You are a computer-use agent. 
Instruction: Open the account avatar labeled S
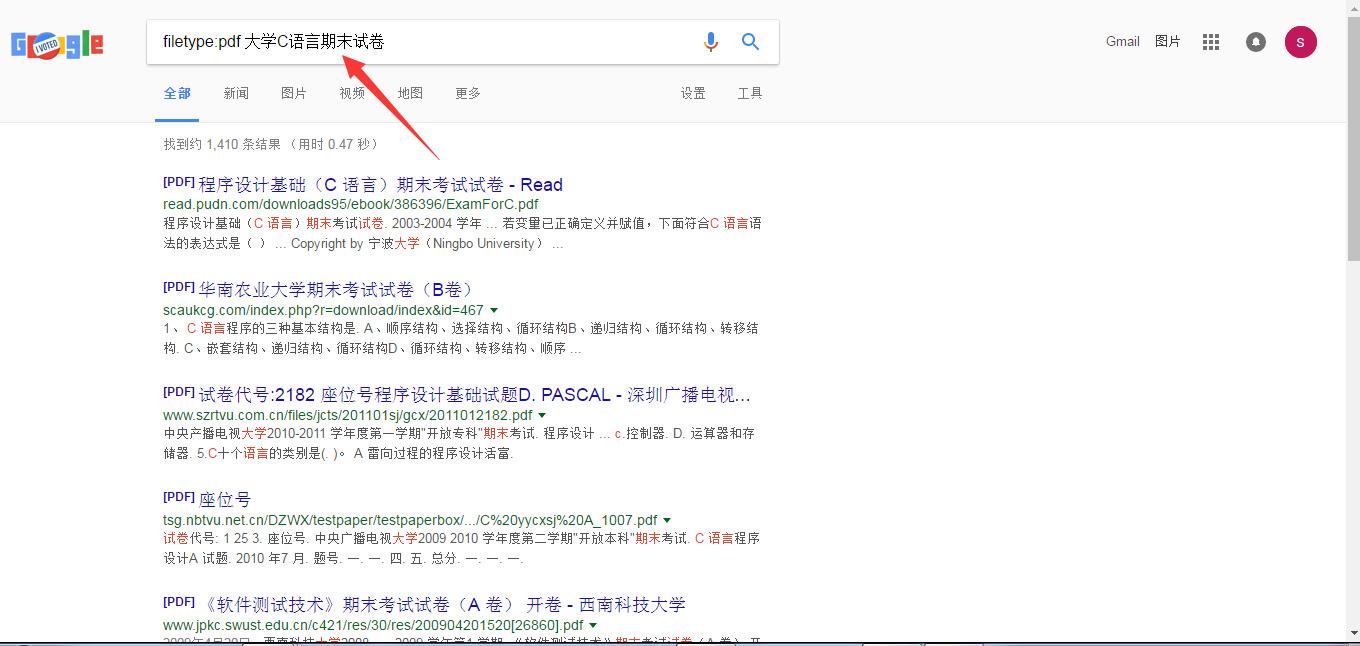pyautogui.click(x=1300, y=42)
